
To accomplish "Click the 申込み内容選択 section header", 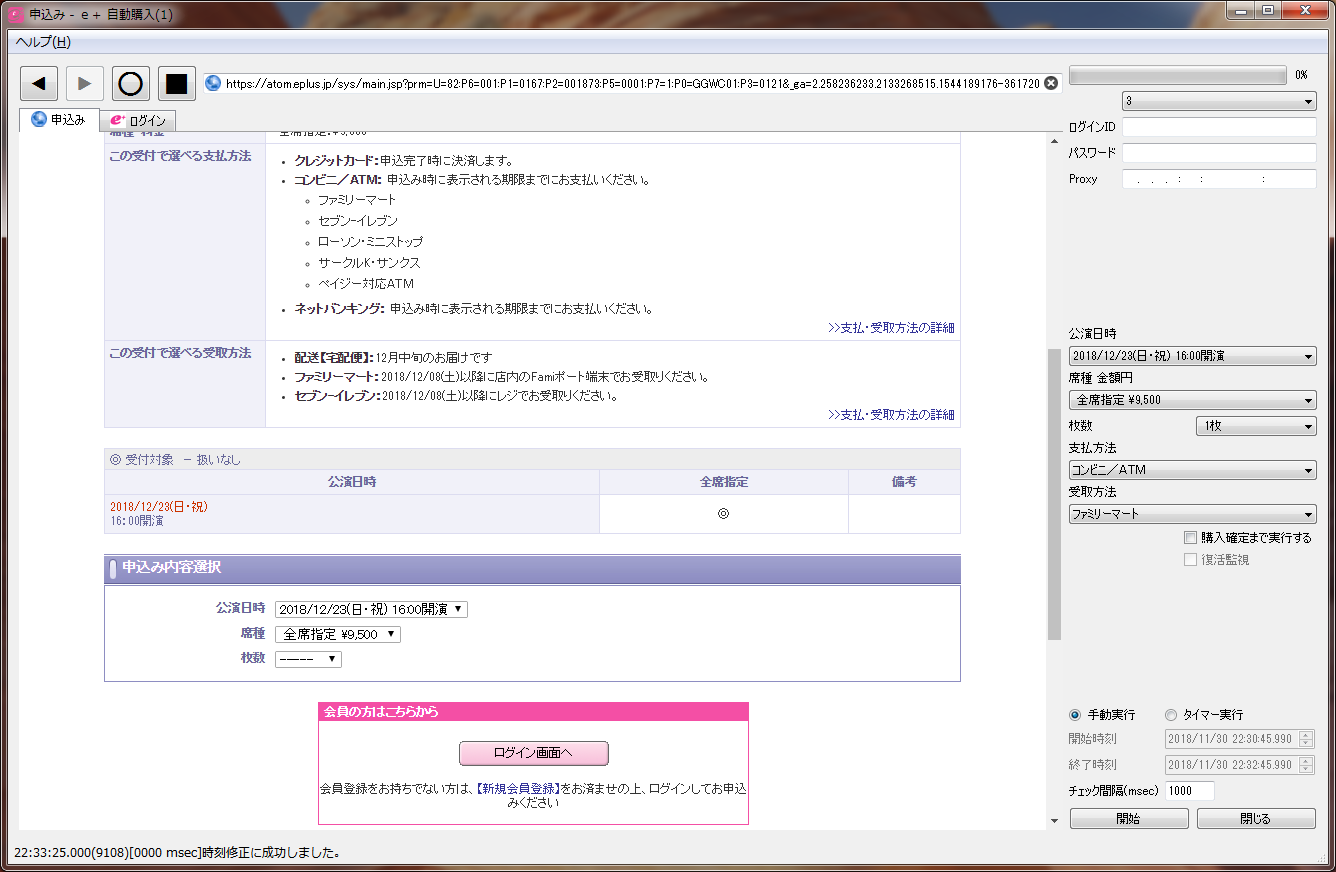I will 532,568.
